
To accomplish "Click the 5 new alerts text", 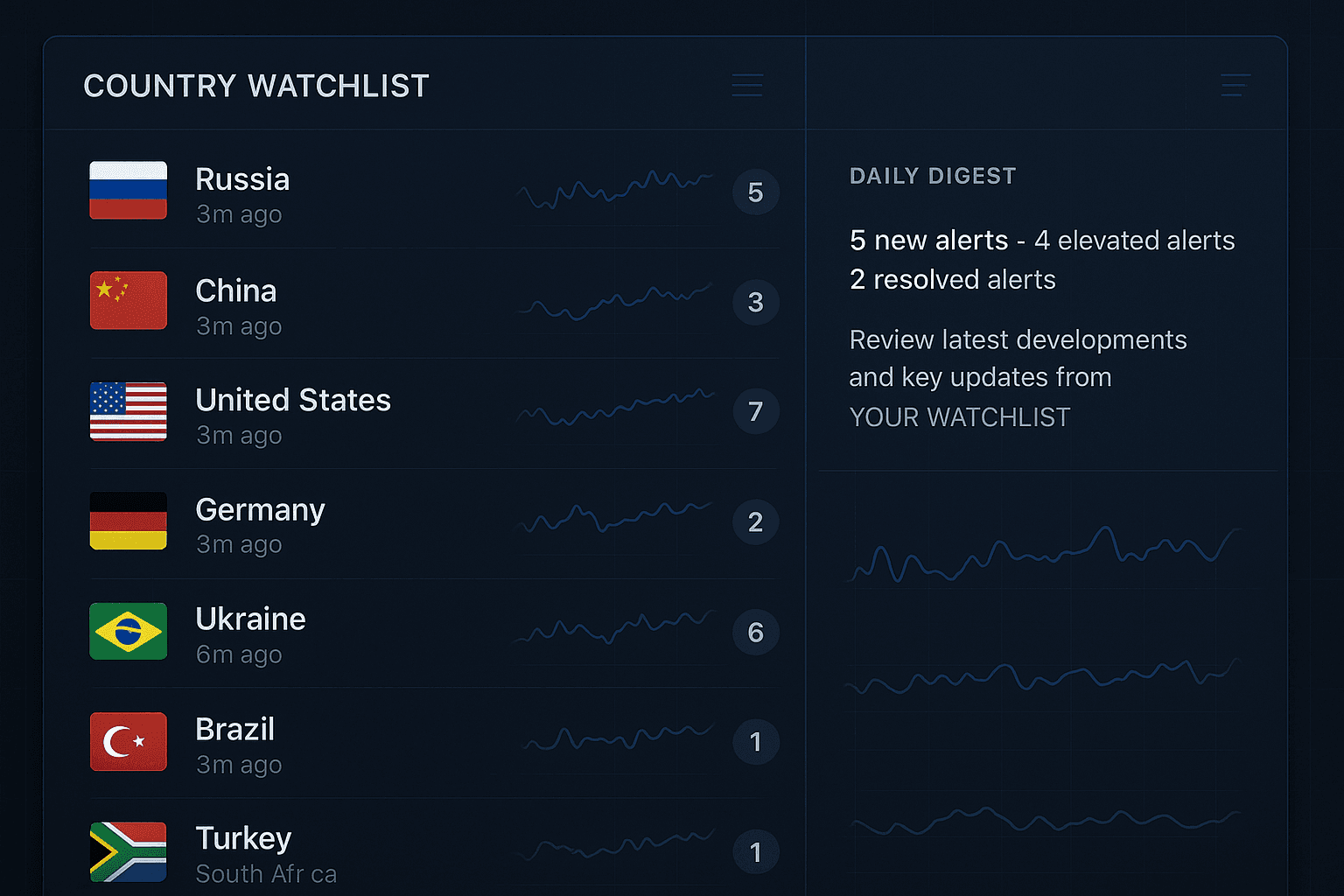I will (928, 240).
